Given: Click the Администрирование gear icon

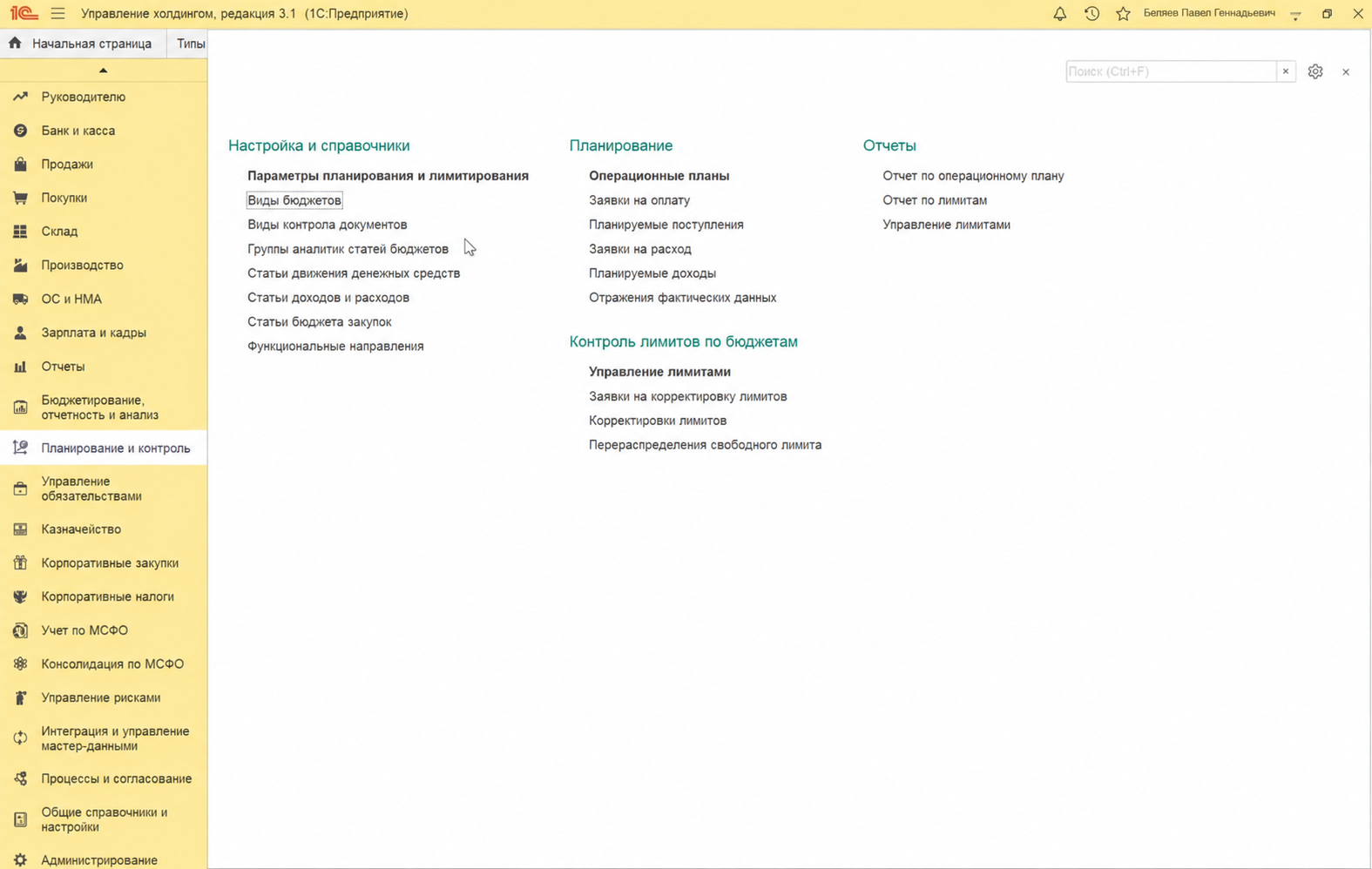Looking at the screenshot, I should [x=20, y=859].
